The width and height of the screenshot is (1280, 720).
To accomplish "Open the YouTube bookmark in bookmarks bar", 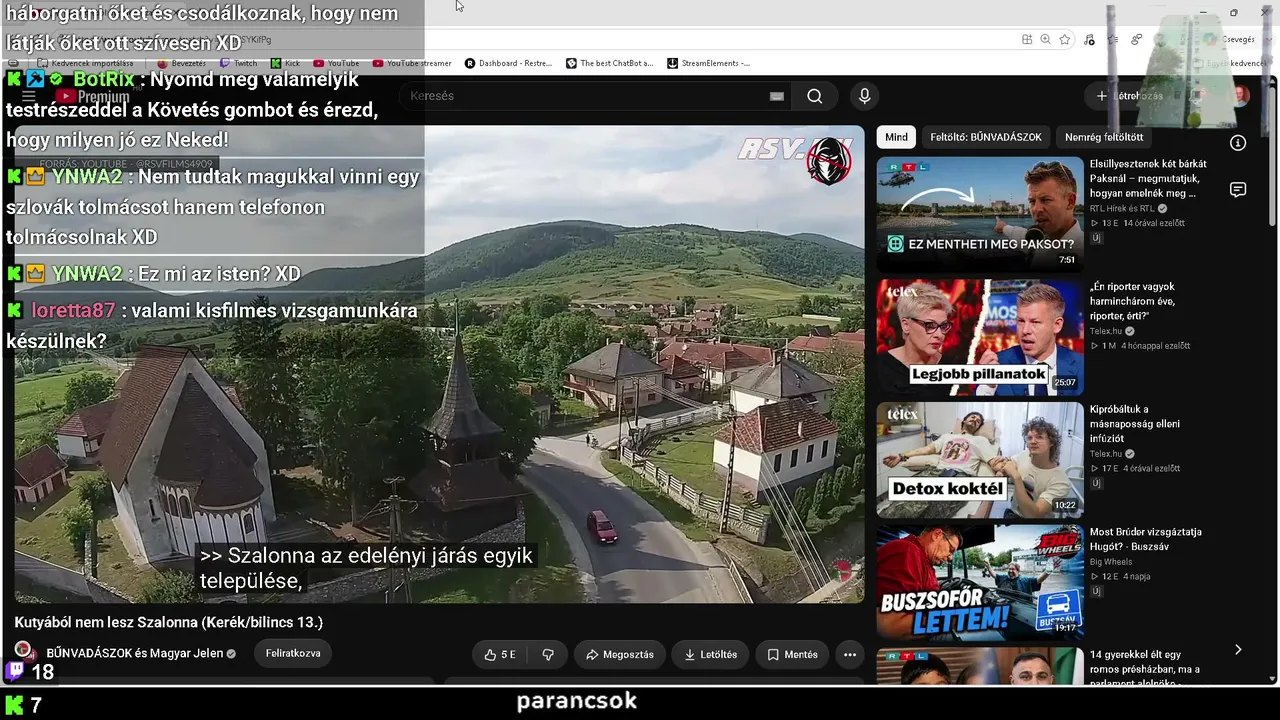I will click(337, 63).
